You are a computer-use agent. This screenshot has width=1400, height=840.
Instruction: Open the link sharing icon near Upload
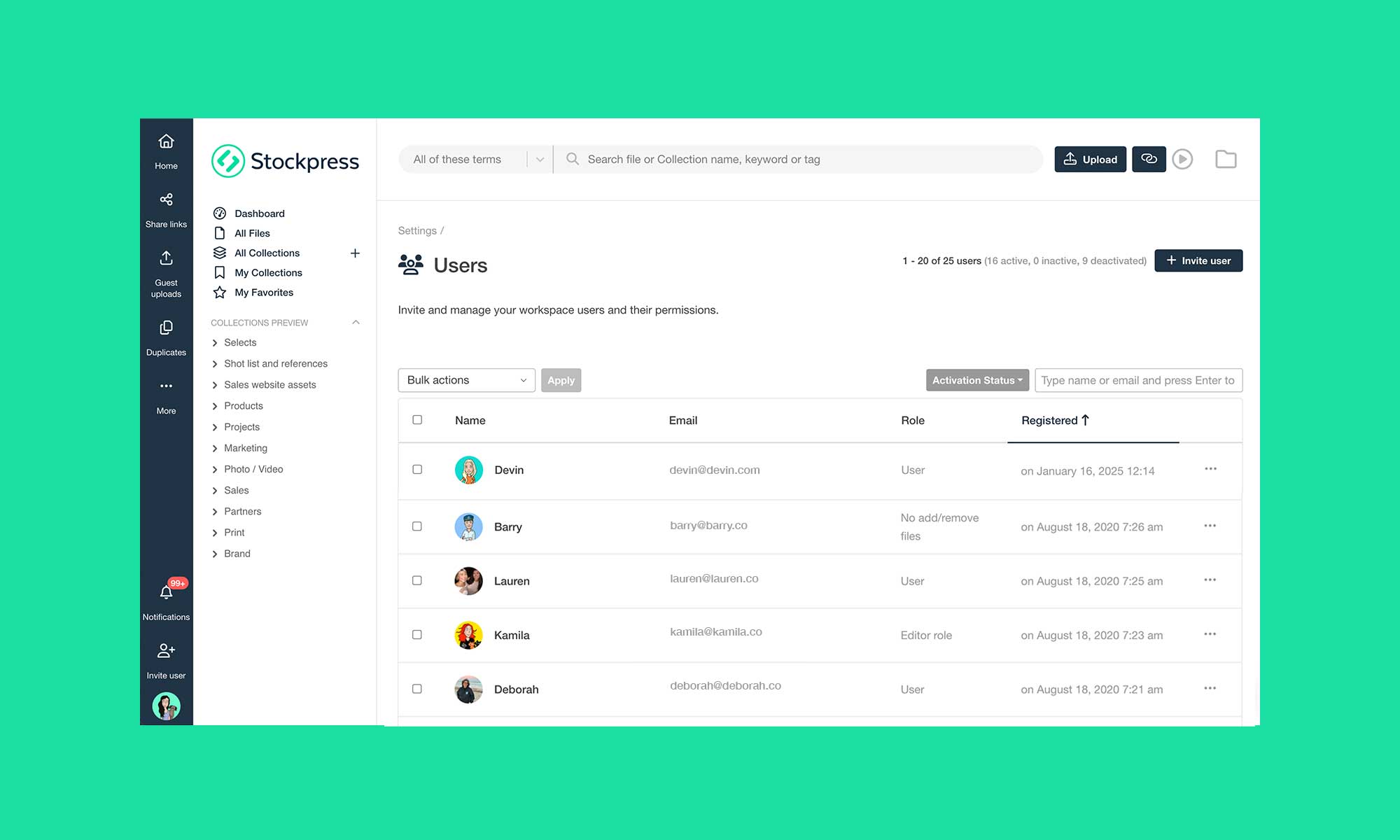1149,159
